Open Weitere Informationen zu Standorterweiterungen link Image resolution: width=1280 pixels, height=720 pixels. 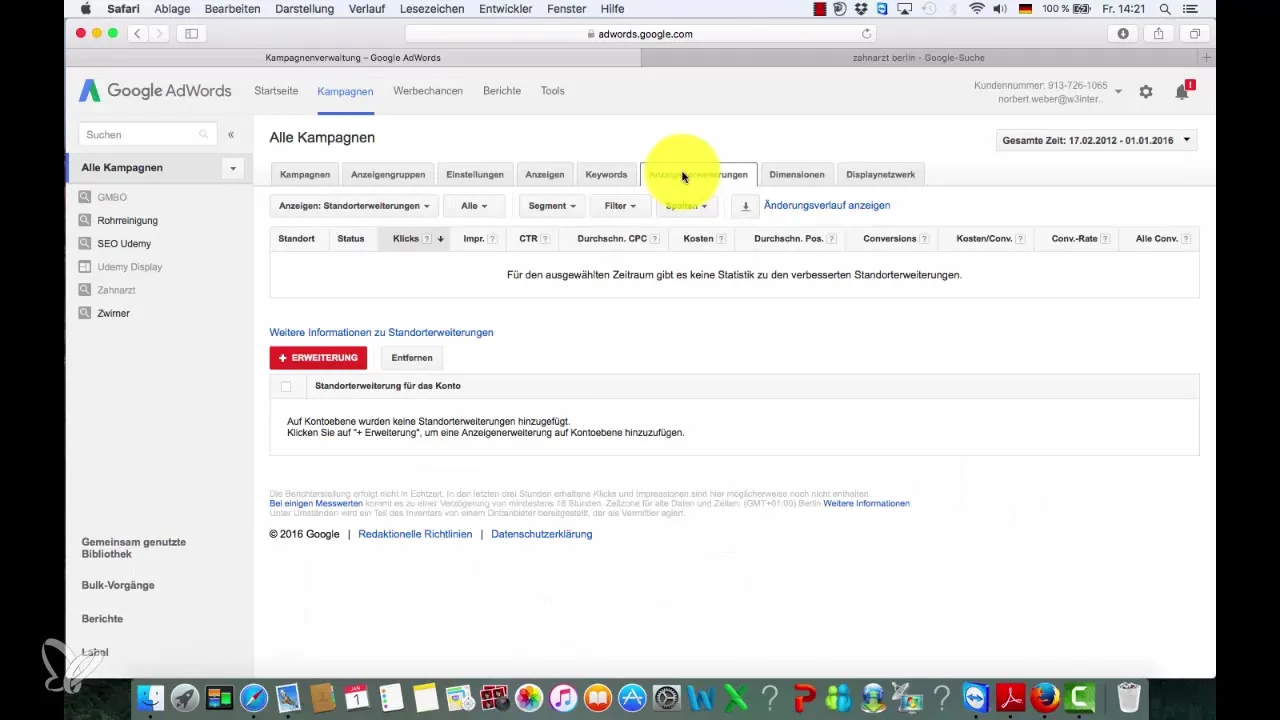pos(381,333)
